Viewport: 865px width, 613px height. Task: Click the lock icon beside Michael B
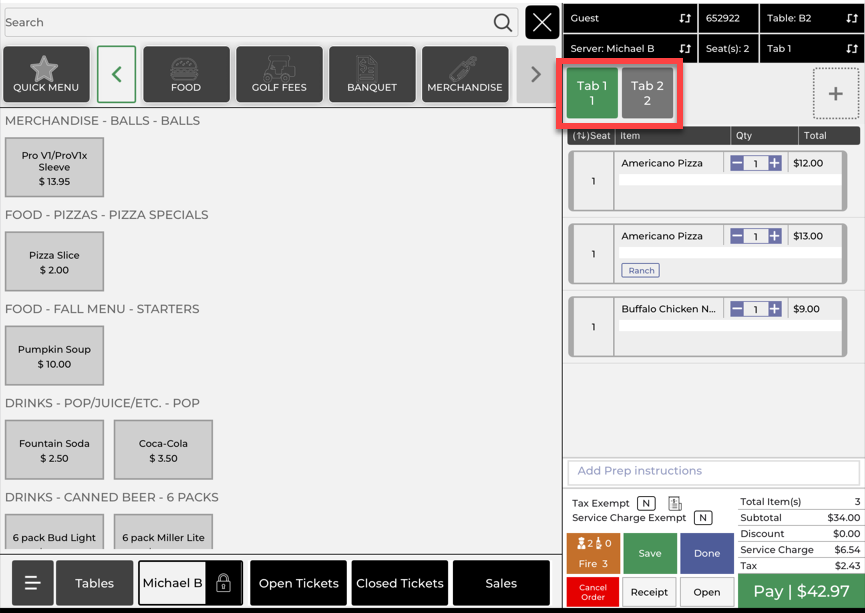coord(224,583)
